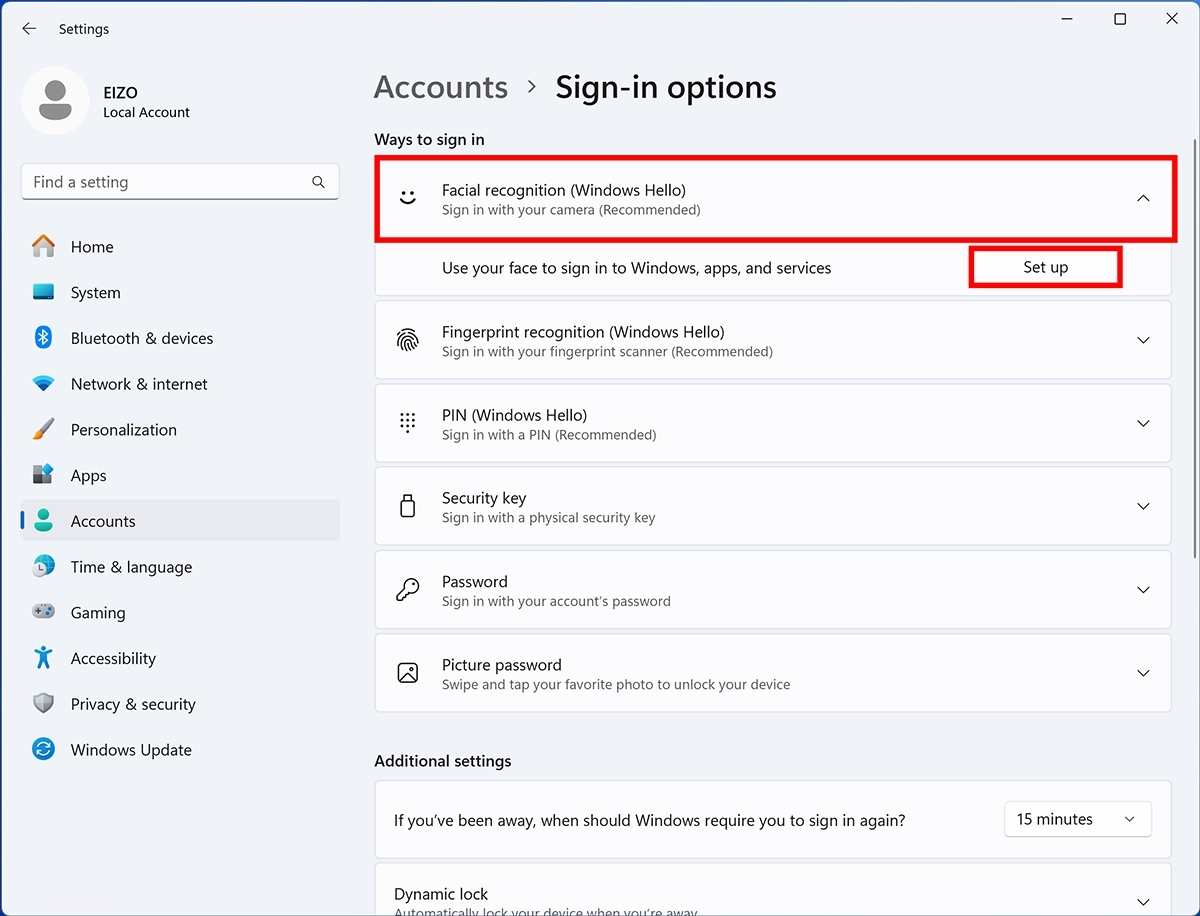This screenshot has height=916, width=1200.
Task: Click the Local Account text
Action: point(146,112)
